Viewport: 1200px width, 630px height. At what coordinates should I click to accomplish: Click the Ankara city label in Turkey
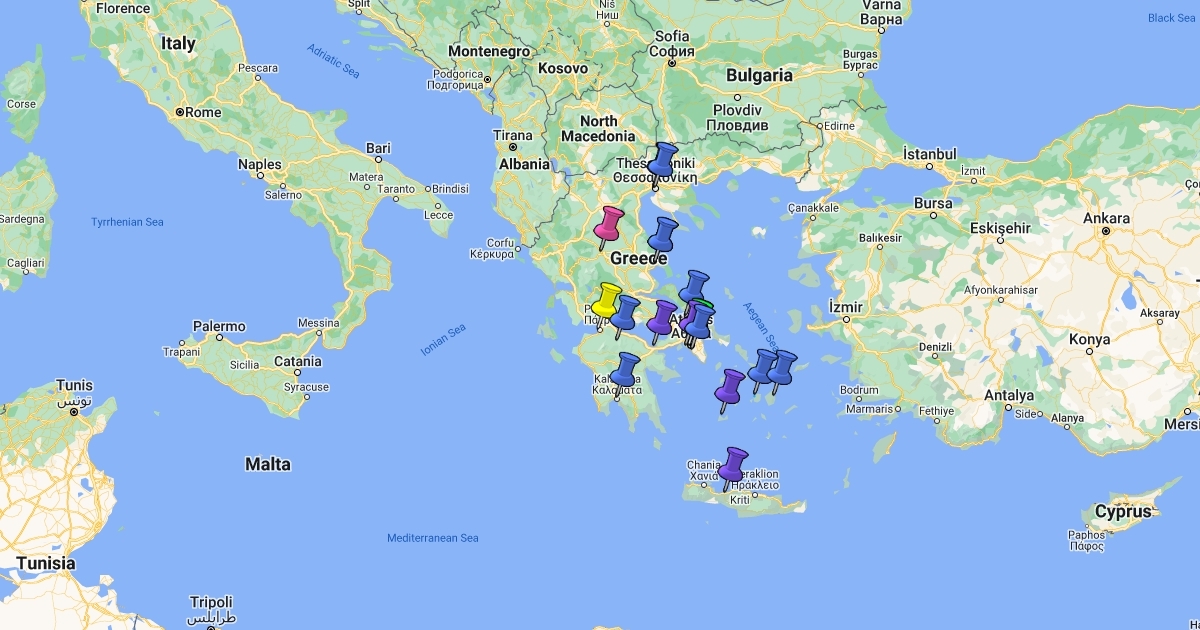pos(1107,218)
